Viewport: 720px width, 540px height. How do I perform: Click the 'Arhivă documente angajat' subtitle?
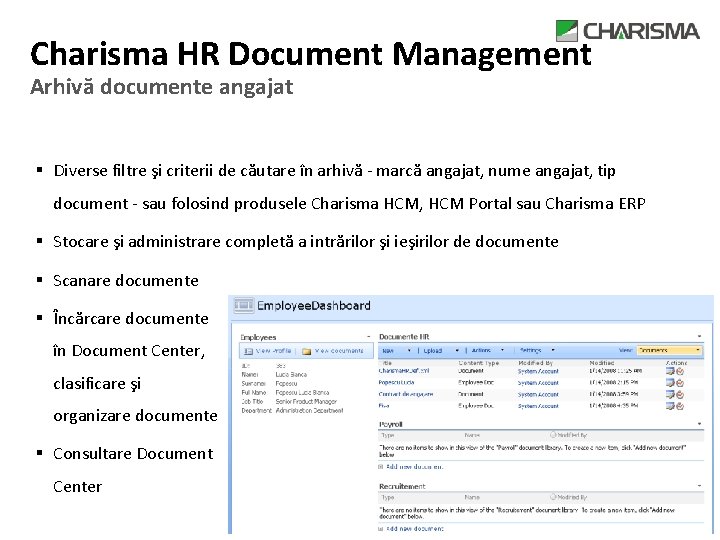tap(162, 87)
